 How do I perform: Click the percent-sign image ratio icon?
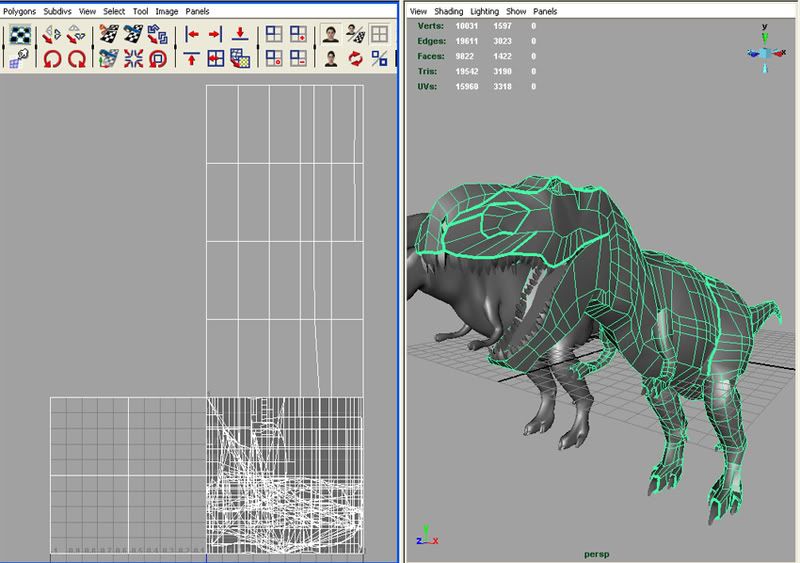point(380,59)
